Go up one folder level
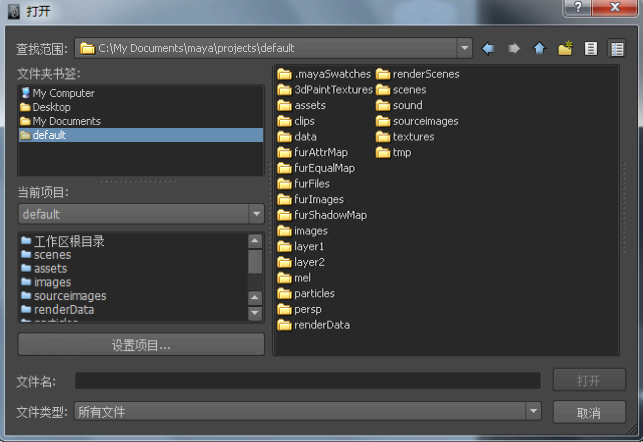The image size is (643, 442). [539, 49]
